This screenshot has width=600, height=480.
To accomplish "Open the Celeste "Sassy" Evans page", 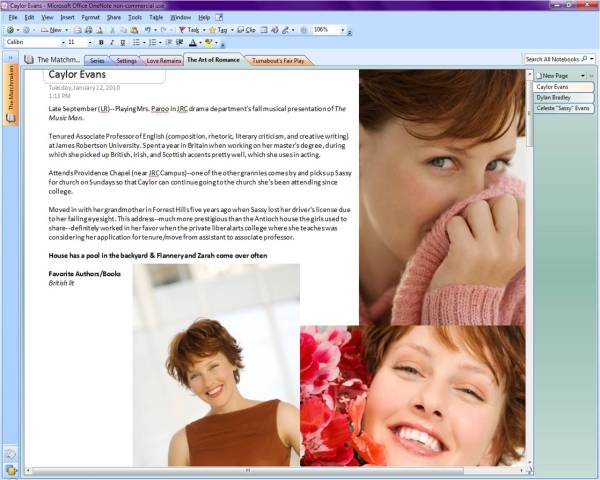I will pyautogui.click(x=562, y=108).
